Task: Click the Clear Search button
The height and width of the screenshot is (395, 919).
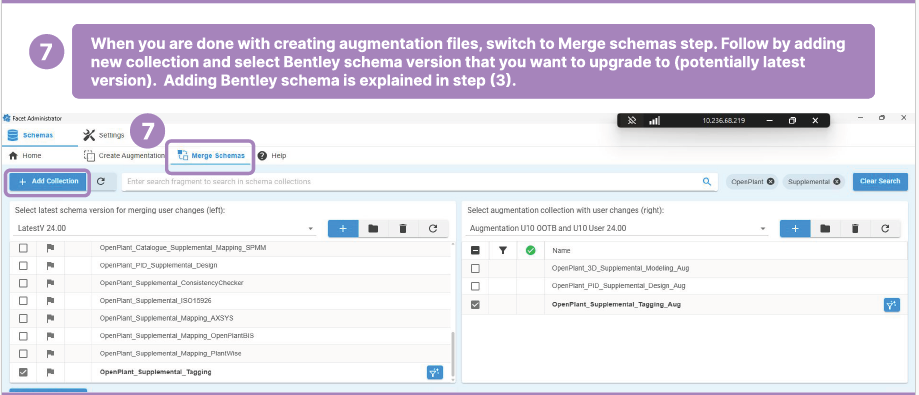Action: pyautogui.click(x=880, y=182)
